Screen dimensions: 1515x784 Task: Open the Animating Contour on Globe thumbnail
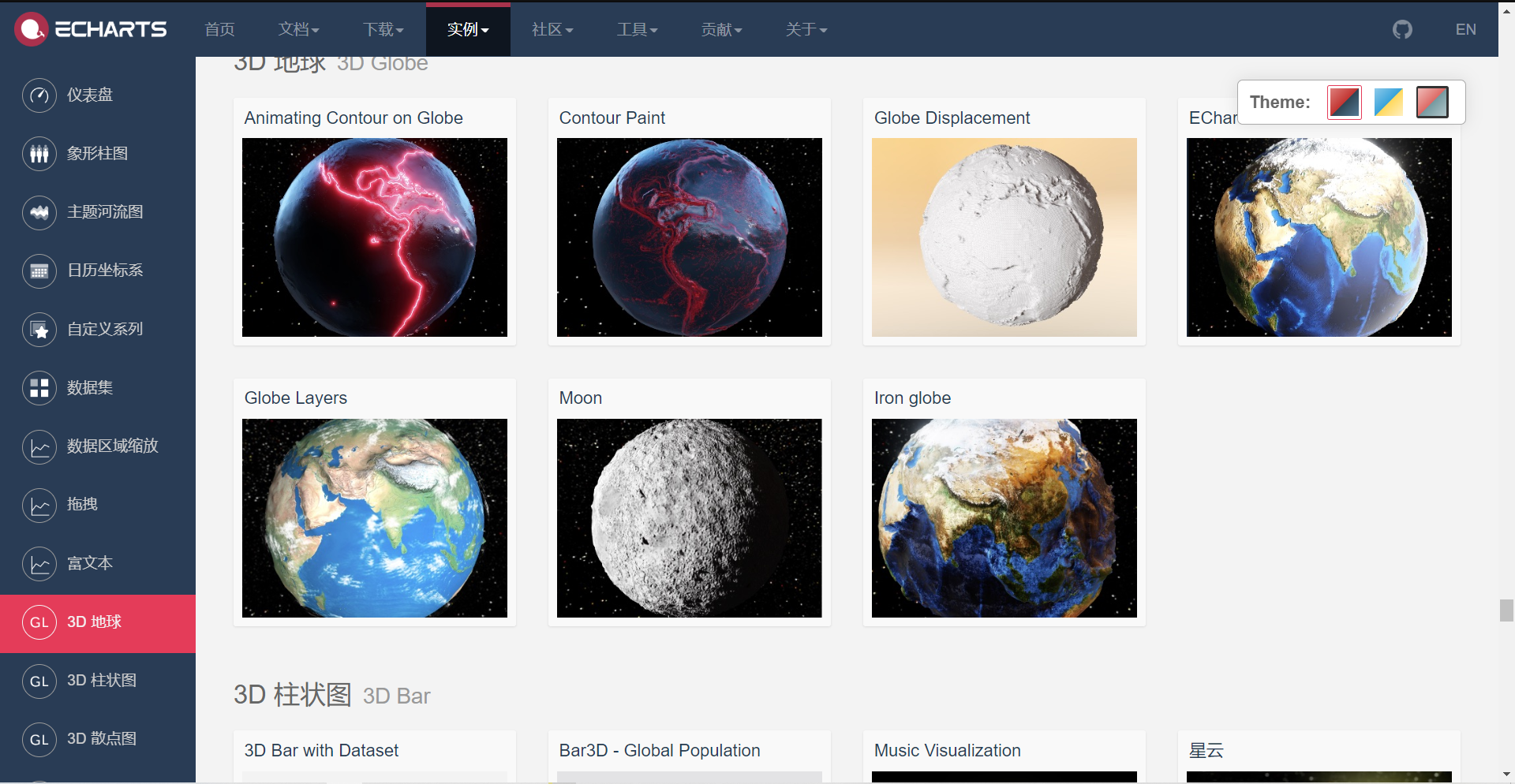[x=375, y=237]
